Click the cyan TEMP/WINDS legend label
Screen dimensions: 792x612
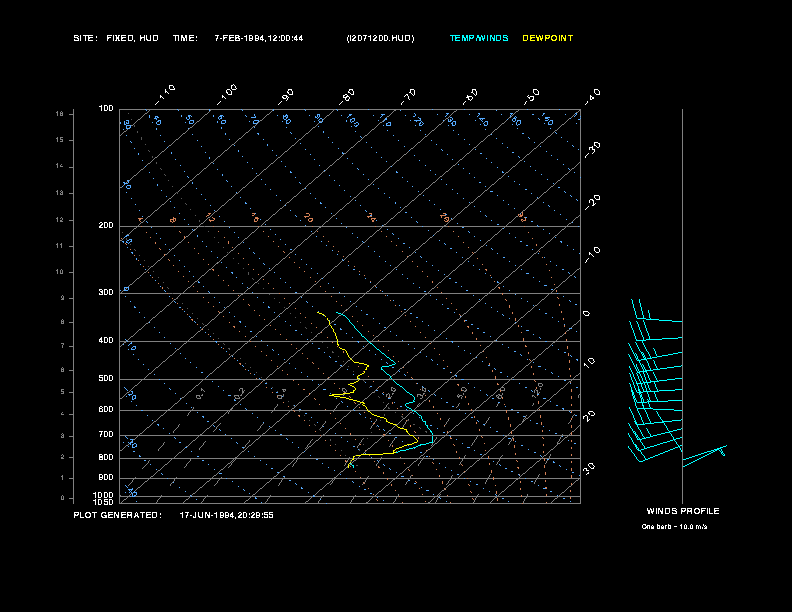coord(479,38)
